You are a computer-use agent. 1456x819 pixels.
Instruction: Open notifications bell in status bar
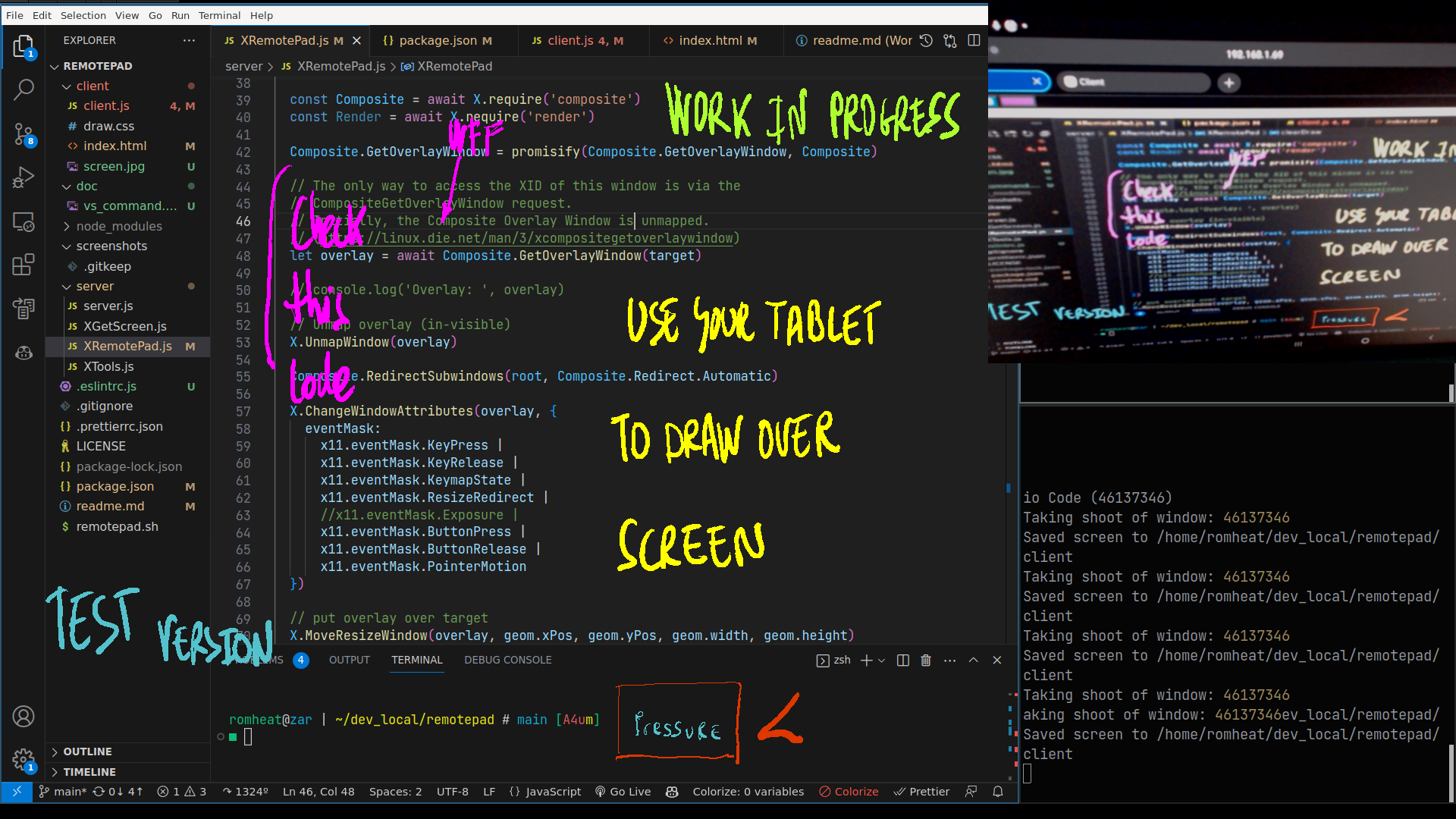pos(998,792)
